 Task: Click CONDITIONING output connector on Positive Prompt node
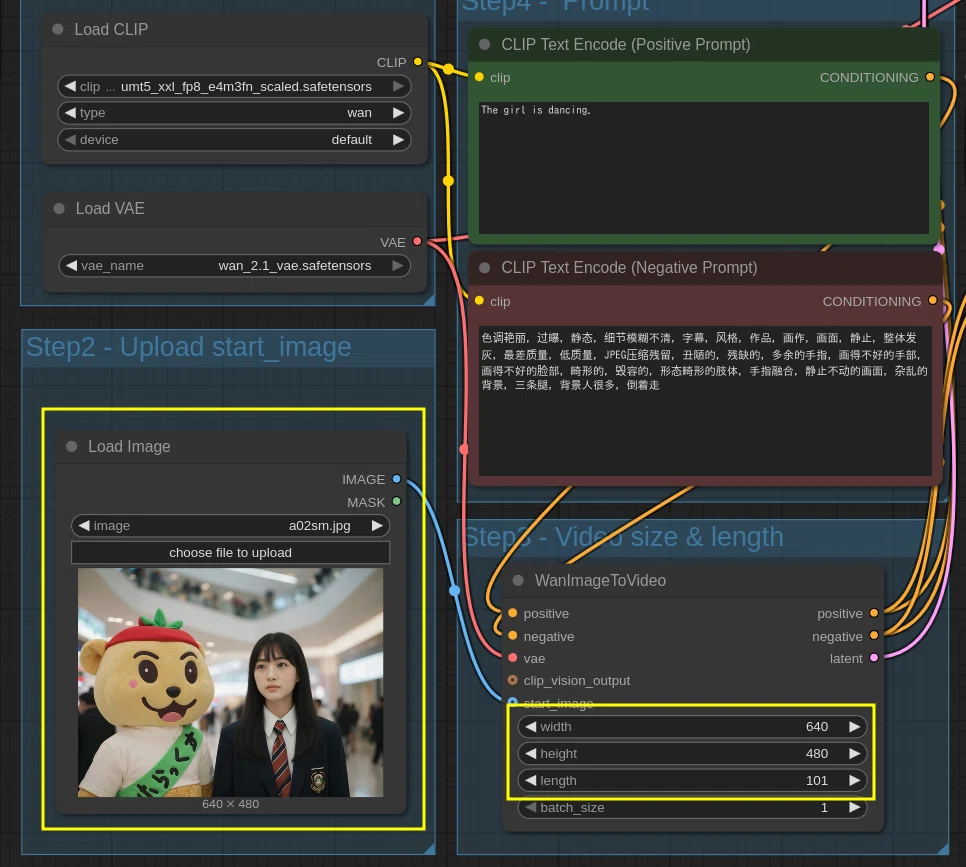[x=930, y=77]
